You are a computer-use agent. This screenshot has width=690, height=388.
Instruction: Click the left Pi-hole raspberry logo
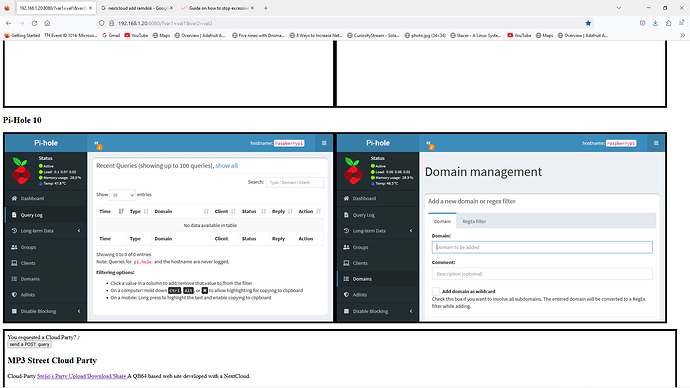click(x=21, y=171)
